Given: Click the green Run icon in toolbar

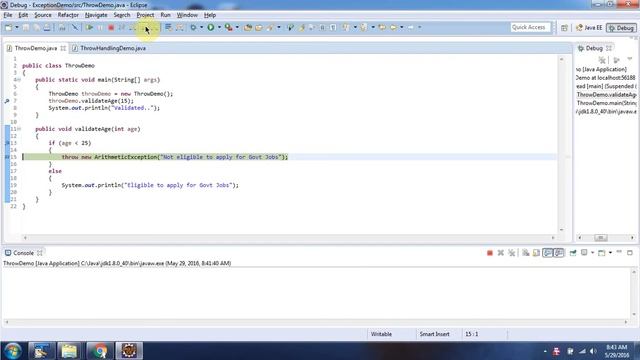Looking at the screenshot, I should 211,27.
